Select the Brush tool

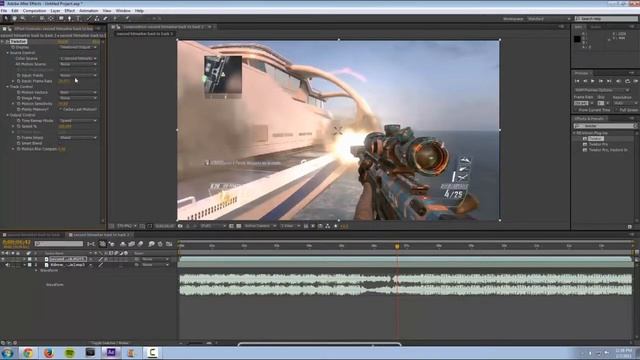pos(89,18)
